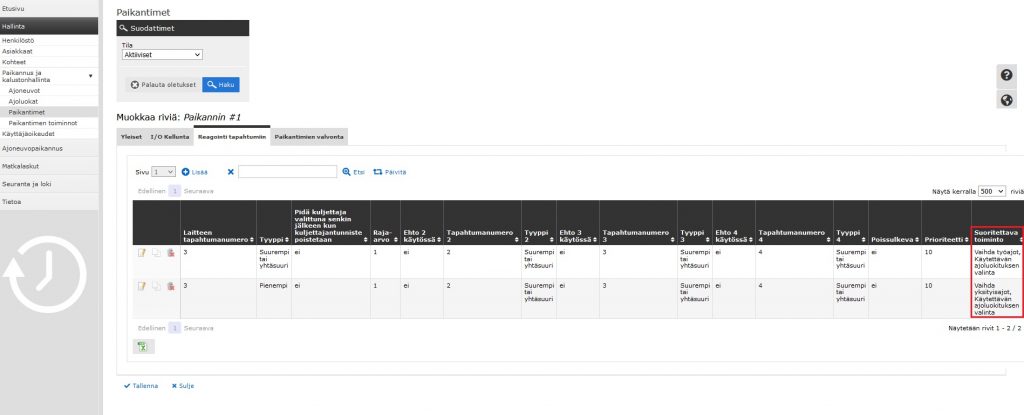Change the Näytä kerralla 500 rows dropdown
This screenshot has width=1024, height=415.
pyautogui.click(x=991, y=189)
